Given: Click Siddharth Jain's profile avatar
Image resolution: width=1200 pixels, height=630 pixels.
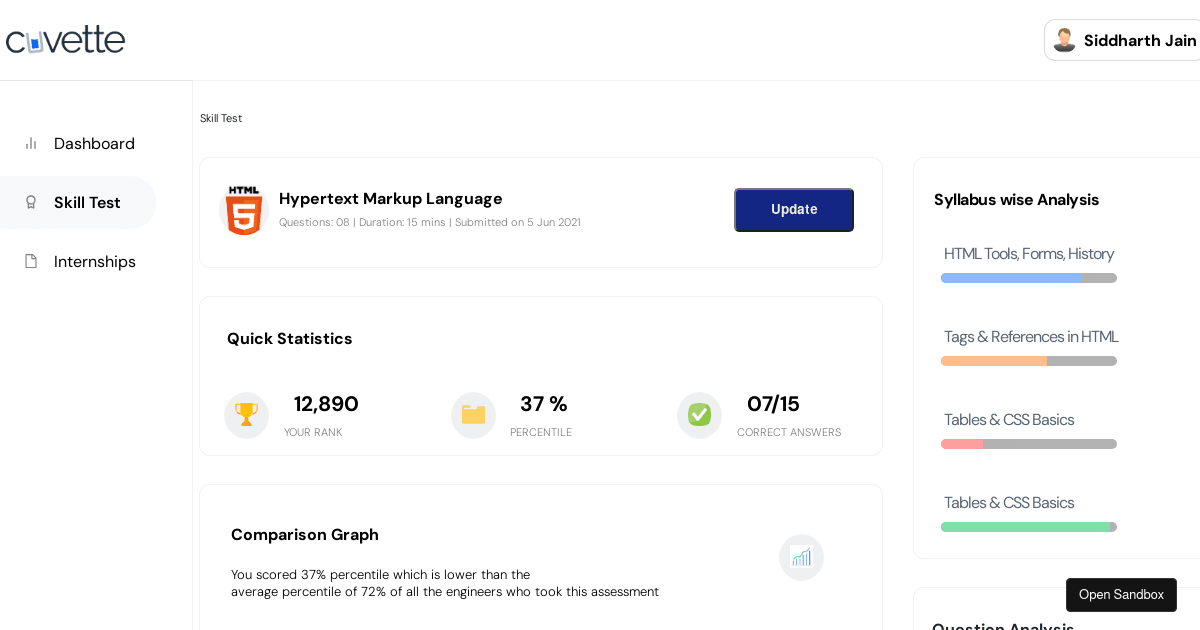Looking at the screenshot, I should [x=1064, y=40].
